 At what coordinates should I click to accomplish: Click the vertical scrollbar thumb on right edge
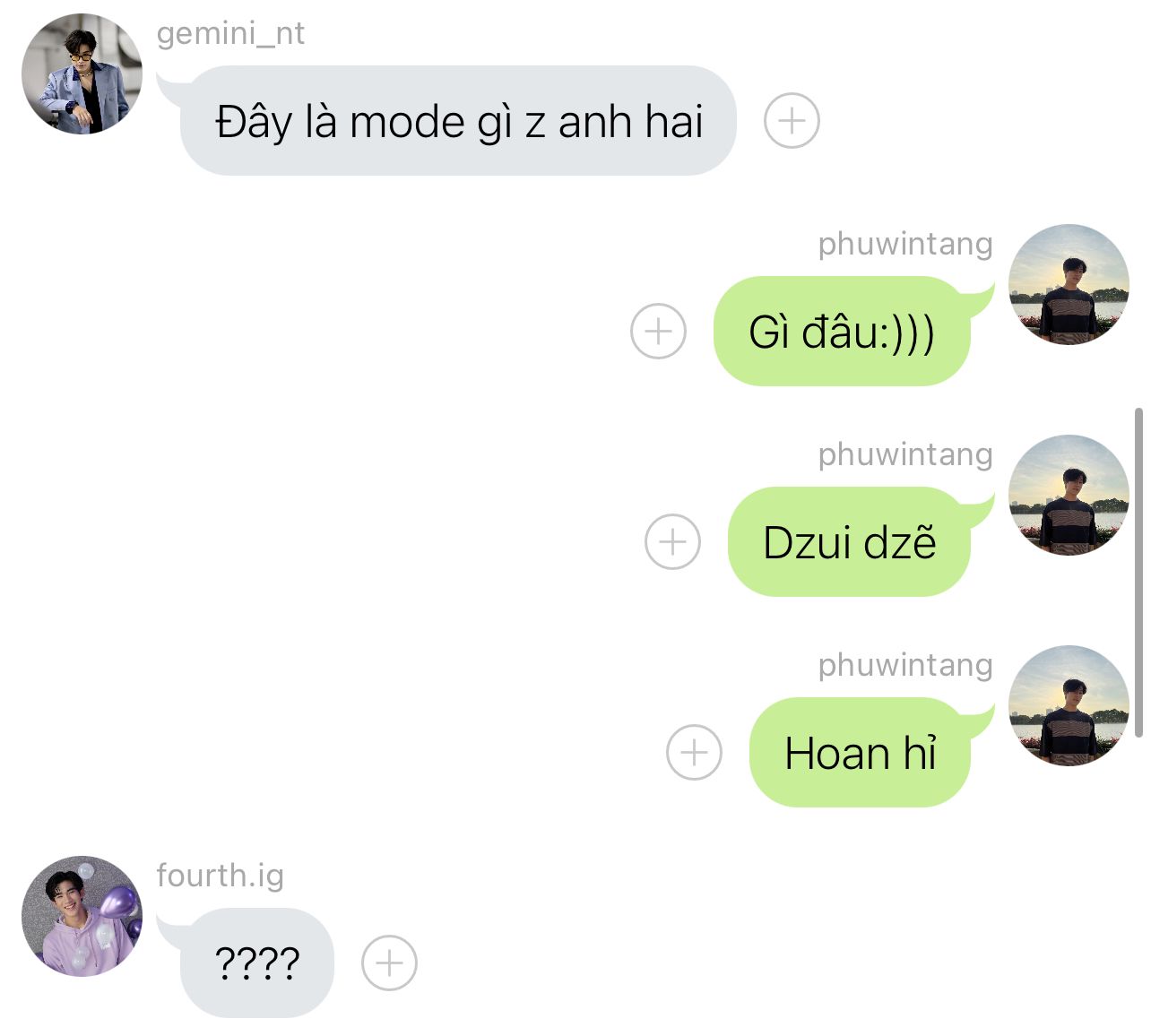point(1138,572)
